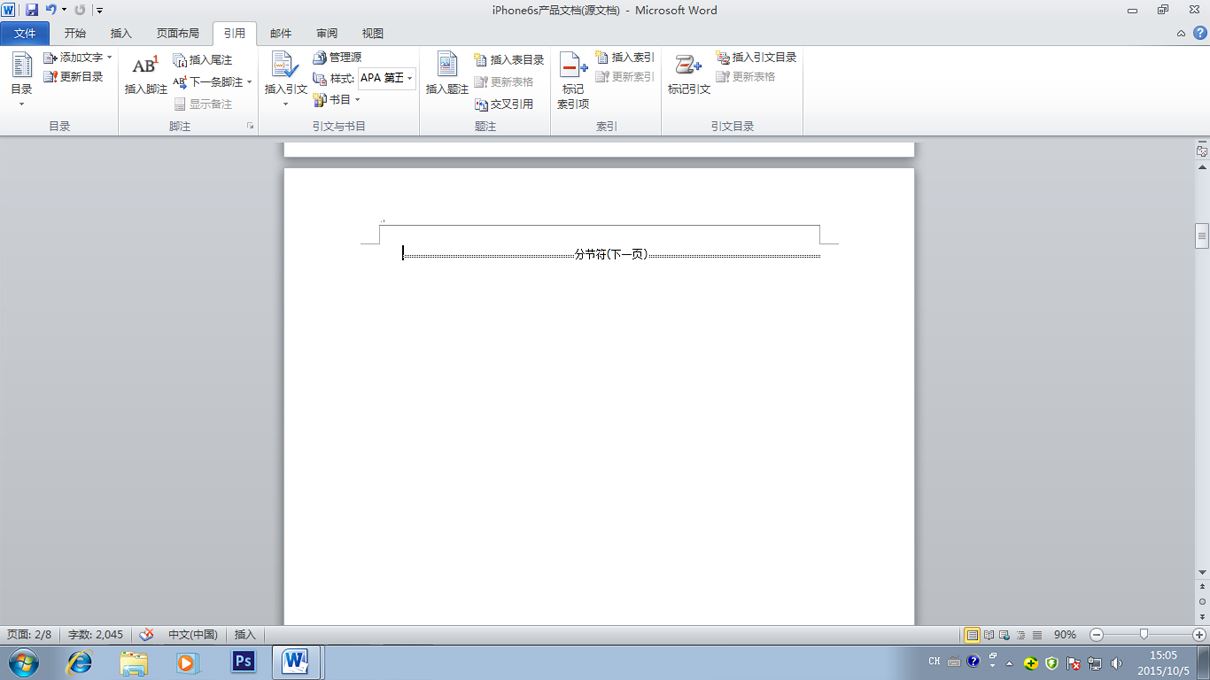Viewport: 1210px width, 680px height.
Task: Switch to the 开始 tab
Action: (75, 33)
